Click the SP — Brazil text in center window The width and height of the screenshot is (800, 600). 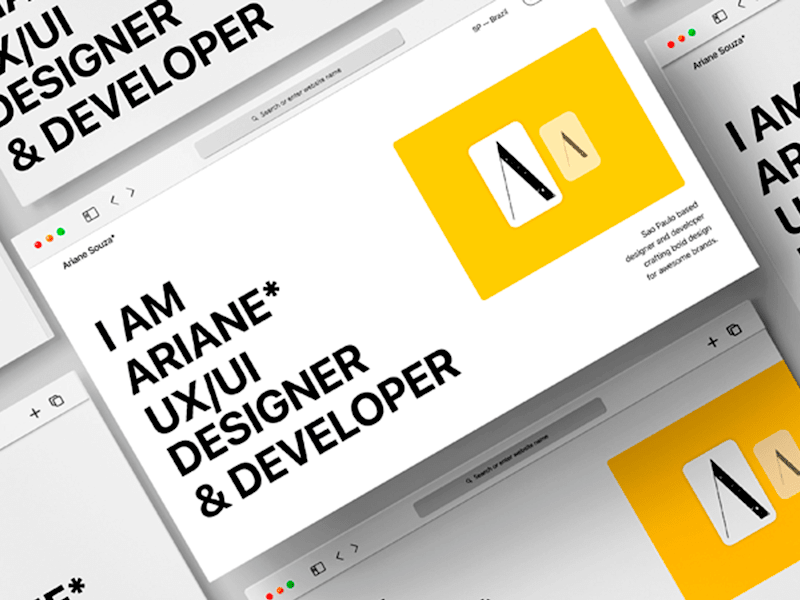click(x=490, y=21)
